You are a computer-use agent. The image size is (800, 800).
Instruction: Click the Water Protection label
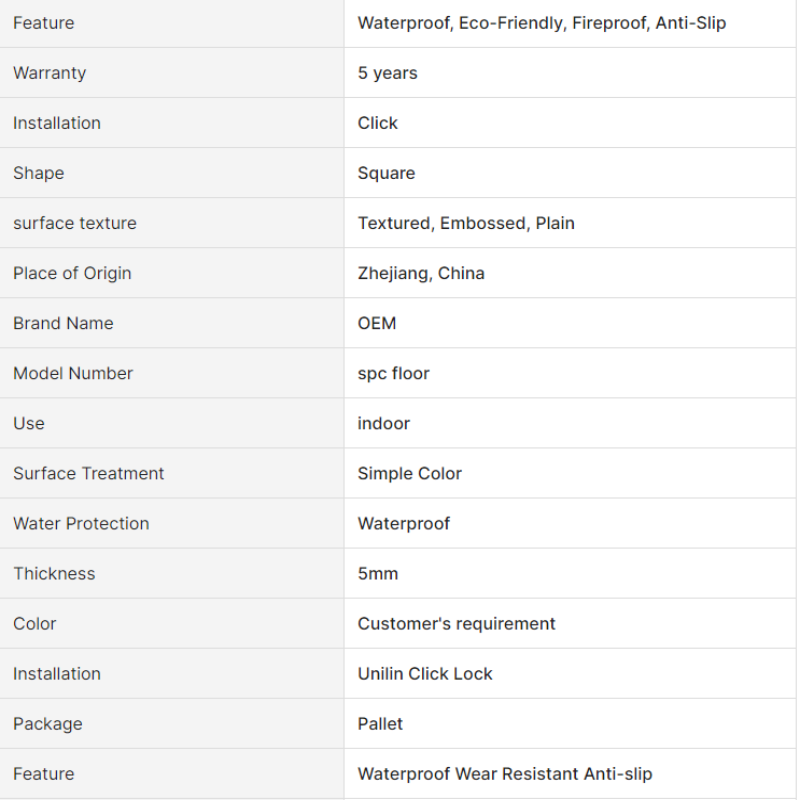[81, 523]
